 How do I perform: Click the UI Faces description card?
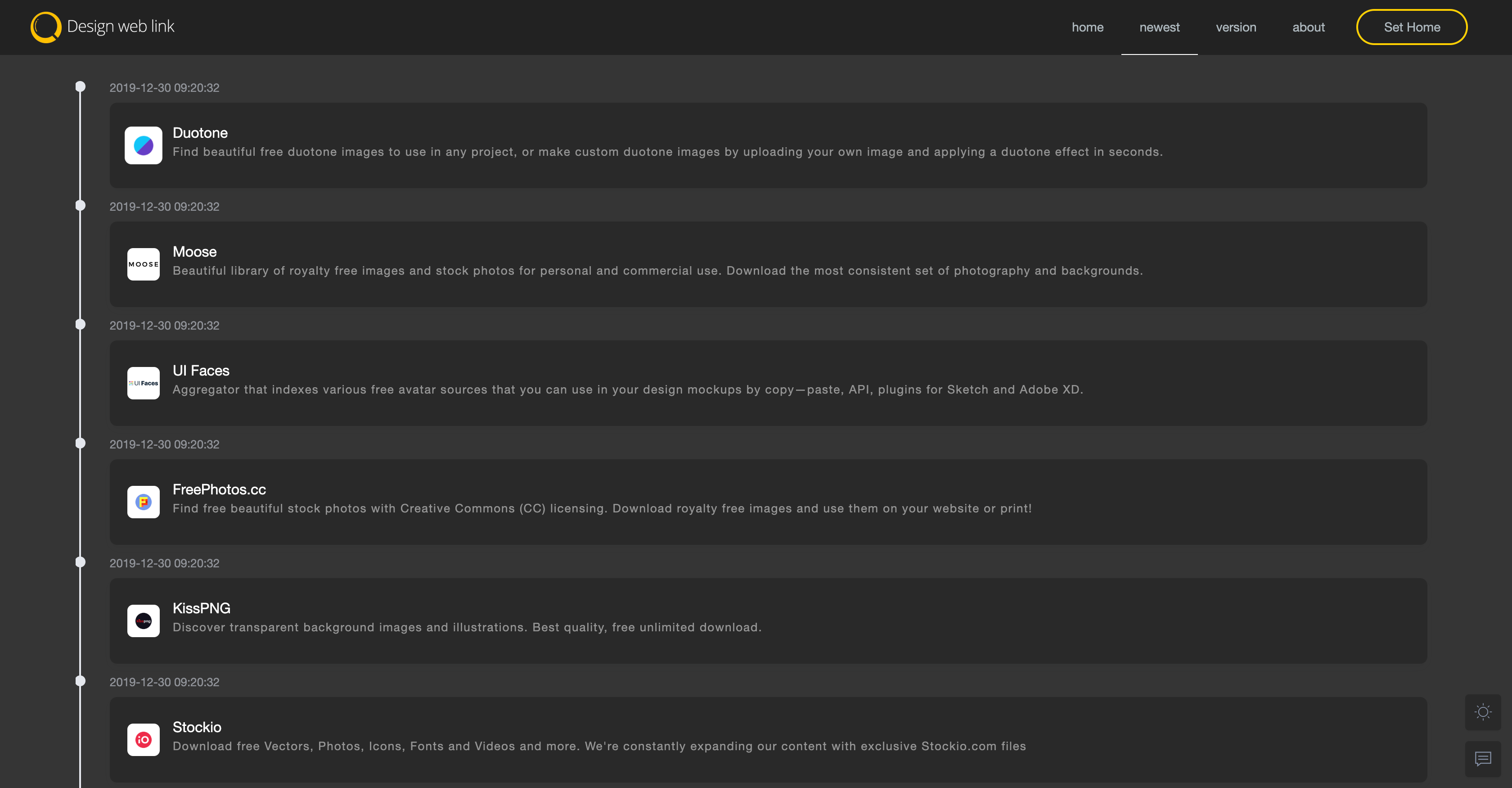(628, 389)
